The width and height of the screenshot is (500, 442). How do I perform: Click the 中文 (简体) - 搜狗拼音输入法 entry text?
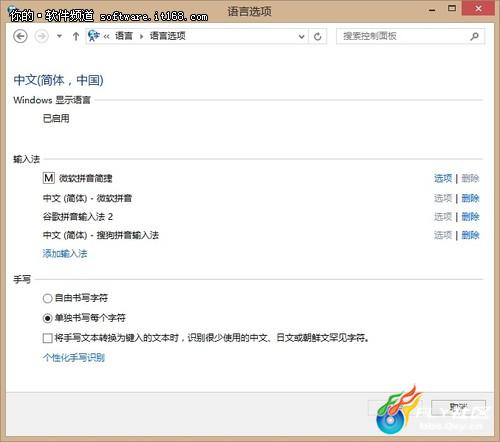click(101, 235)
